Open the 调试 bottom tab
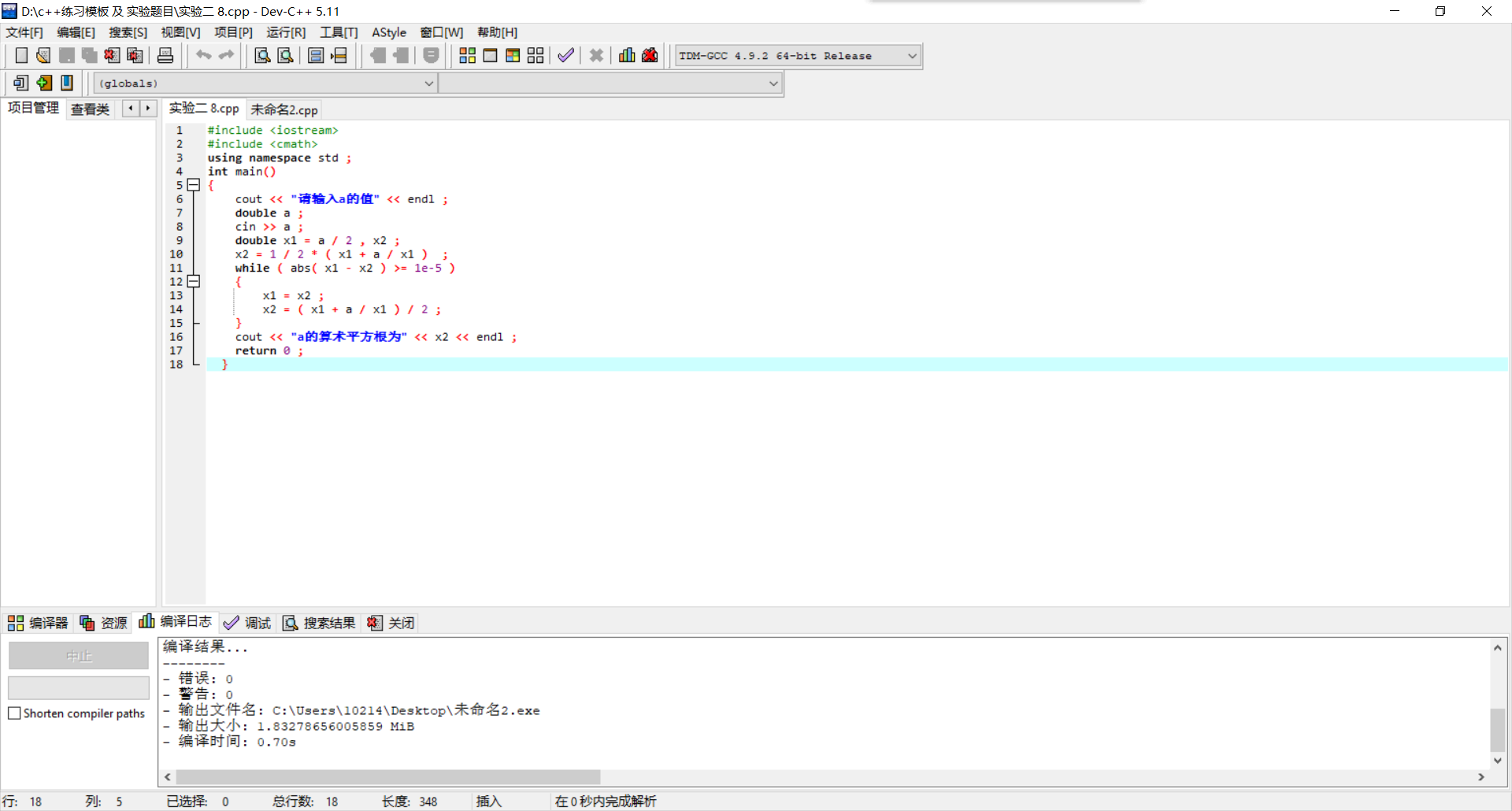The width and height of the screenshot is (1512, 811). [x=247, y=623]
